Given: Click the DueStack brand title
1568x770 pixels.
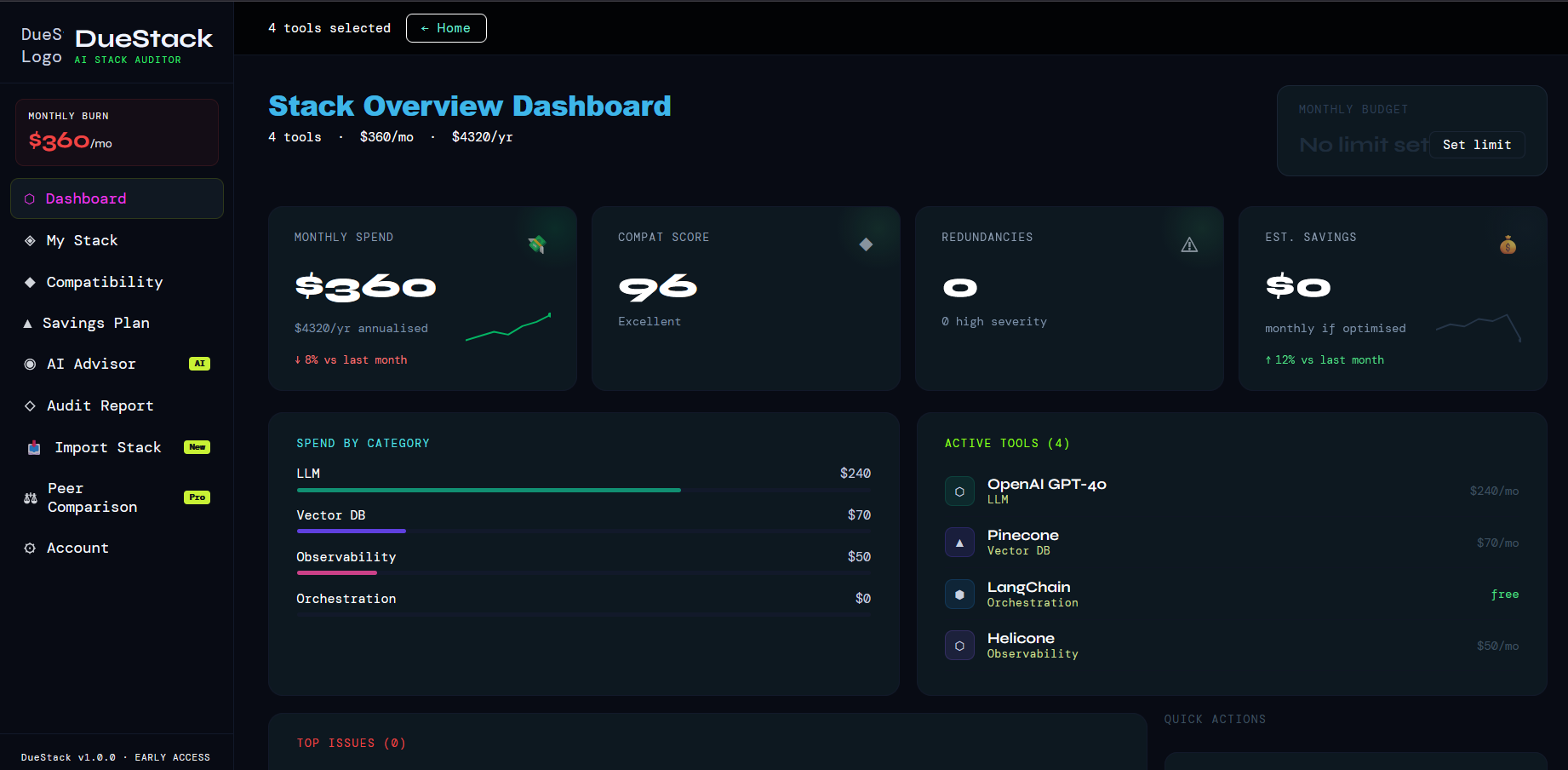Looking at the screenshot, I should click(x=144, y=38).
